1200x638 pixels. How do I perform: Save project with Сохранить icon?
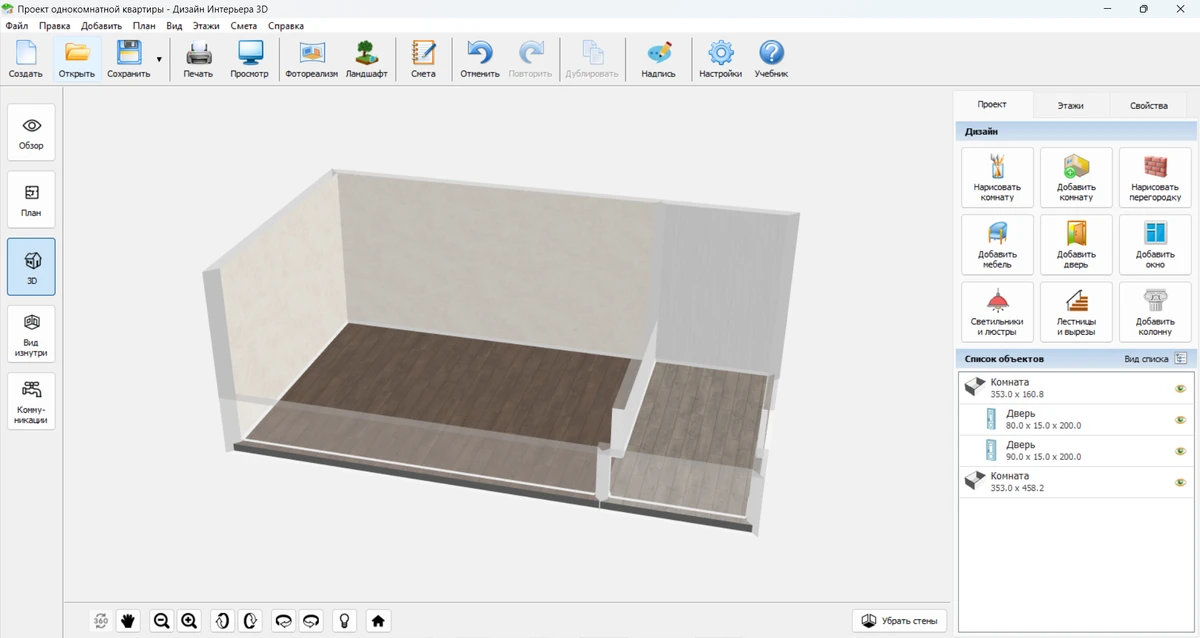128,59
